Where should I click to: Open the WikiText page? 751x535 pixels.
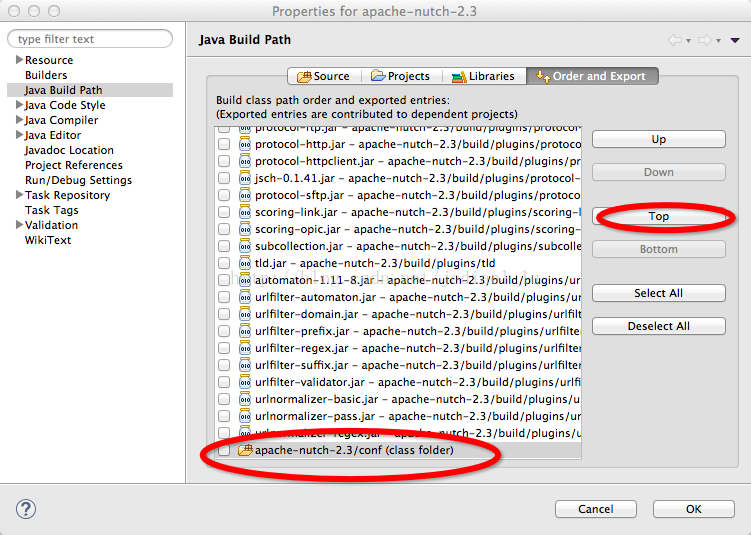coord(48,240)
